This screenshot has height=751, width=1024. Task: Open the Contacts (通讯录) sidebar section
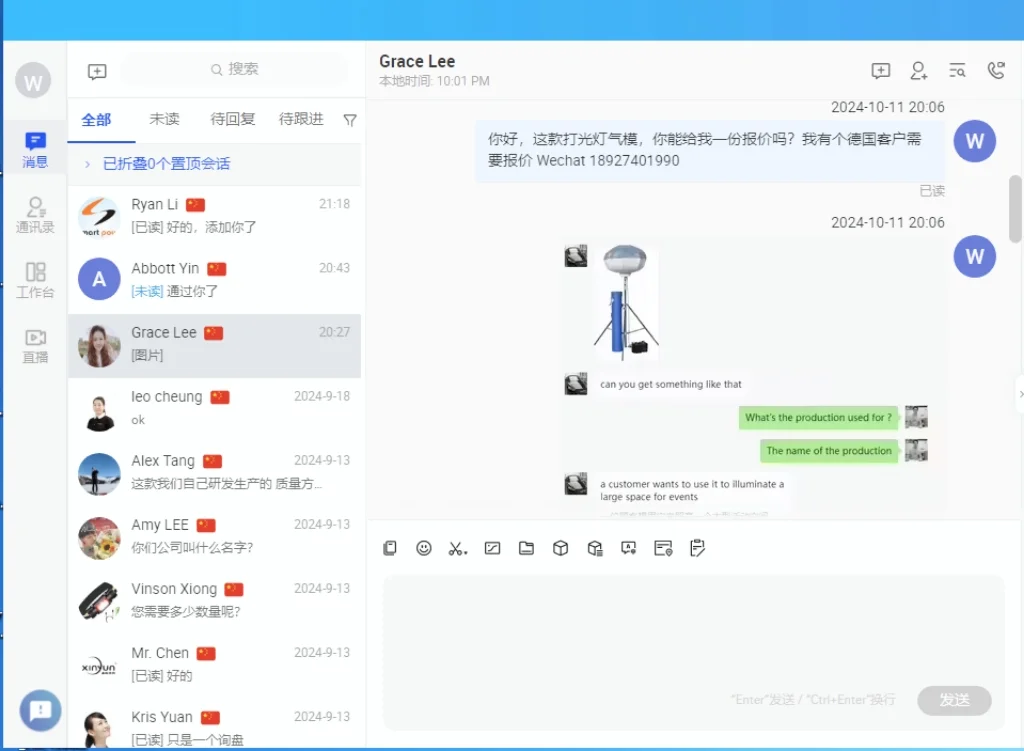click(35, 215)
